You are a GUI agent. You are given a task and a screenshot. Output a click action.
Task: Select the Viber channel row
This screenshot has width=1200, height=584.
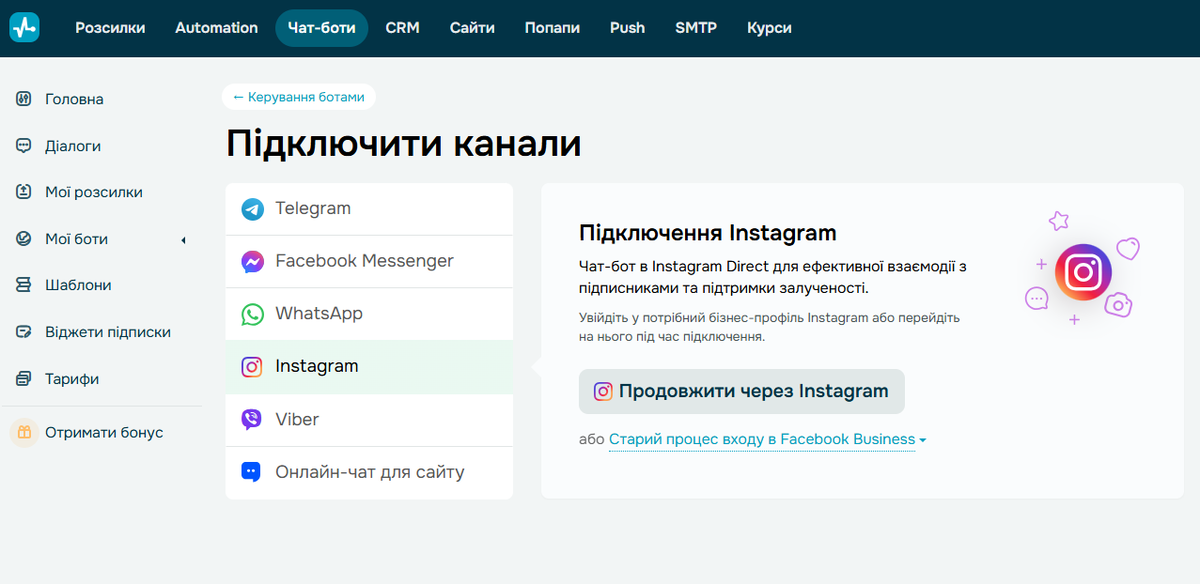coord(369,420)
